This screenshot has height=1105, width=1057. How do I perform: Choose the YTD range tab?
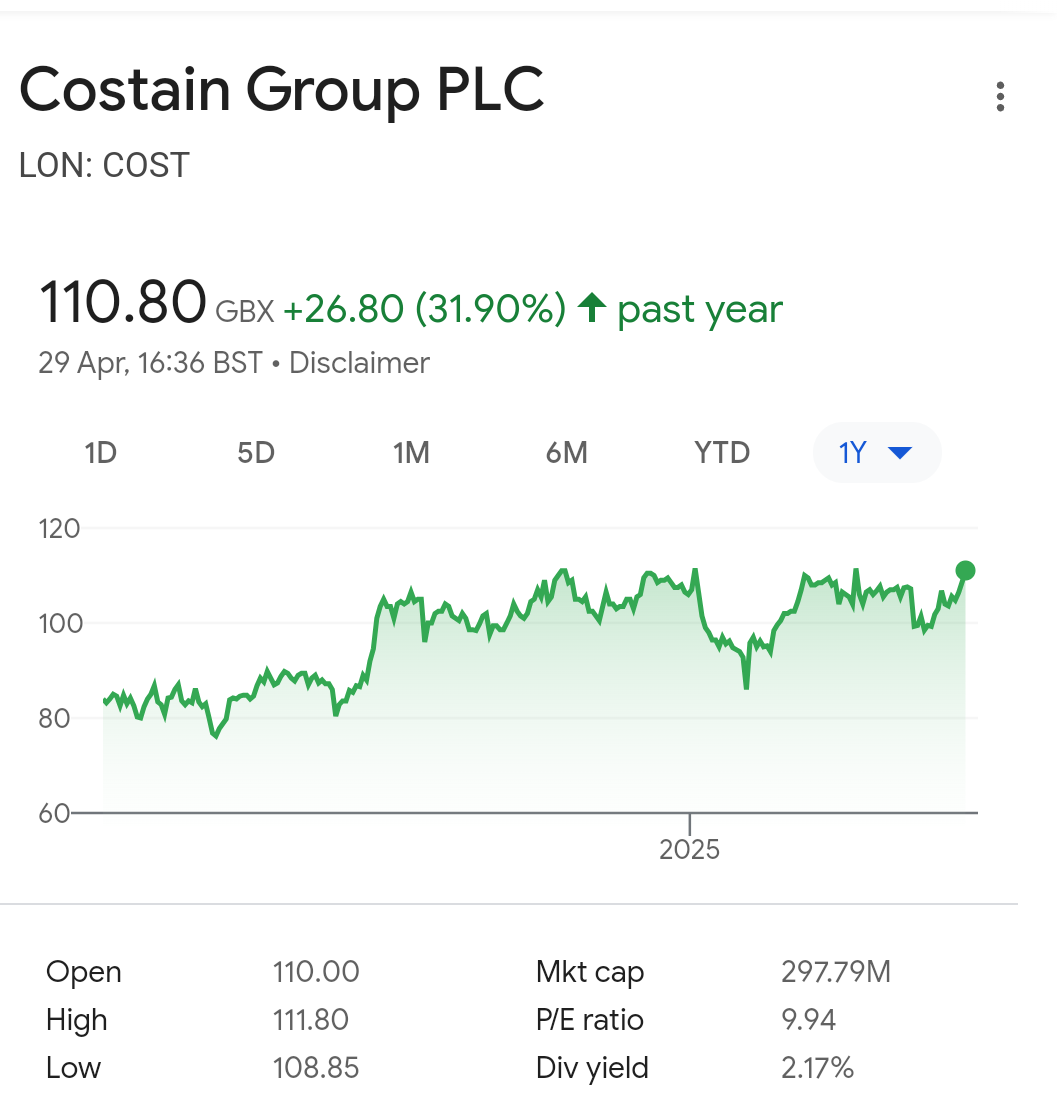[722, 452]
